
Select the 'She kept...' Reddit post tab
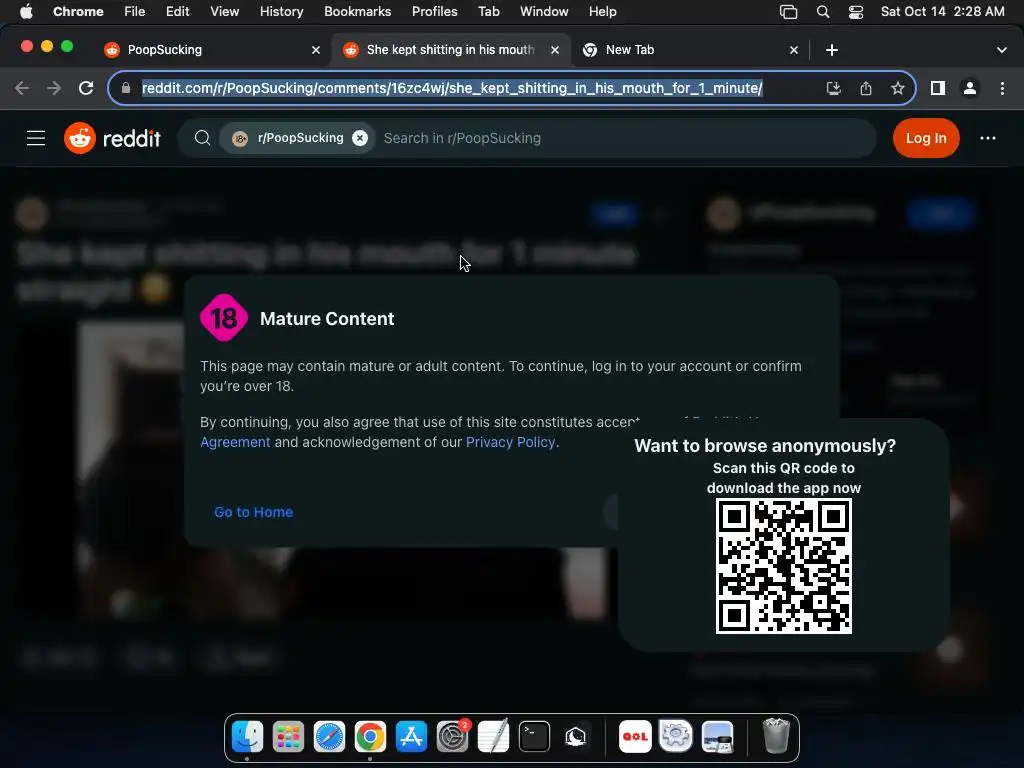point(451,50)
